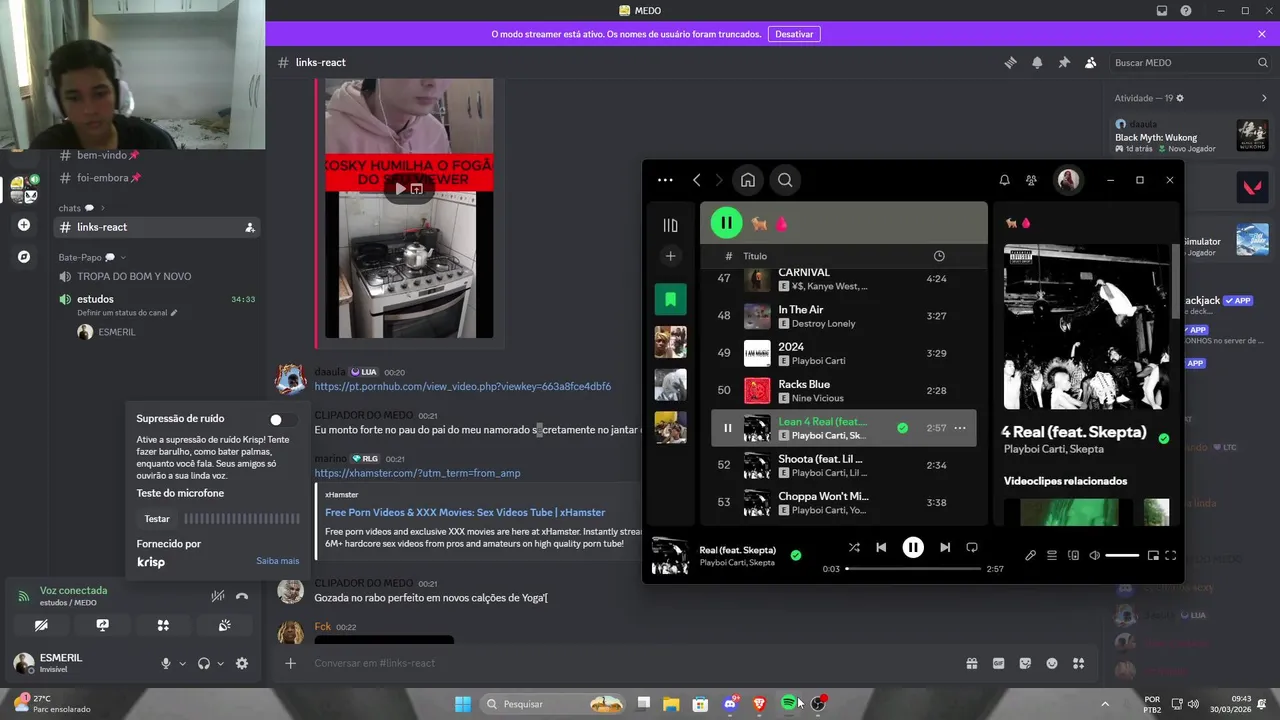Click Desativar streamer mode button
The image size is (1280, 720).
click(794, 34)
